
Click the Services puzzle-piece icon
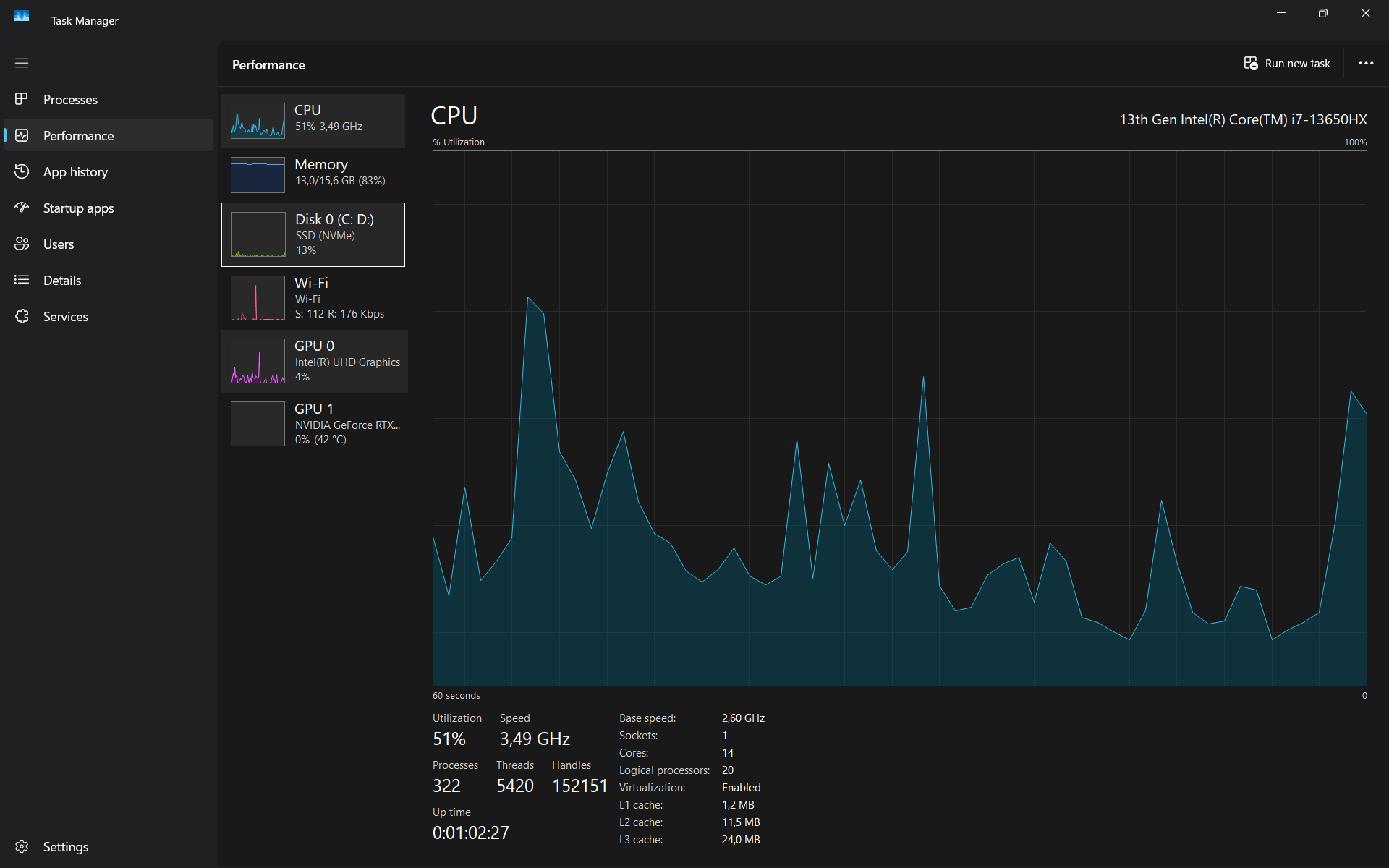[x=22, y=316]
